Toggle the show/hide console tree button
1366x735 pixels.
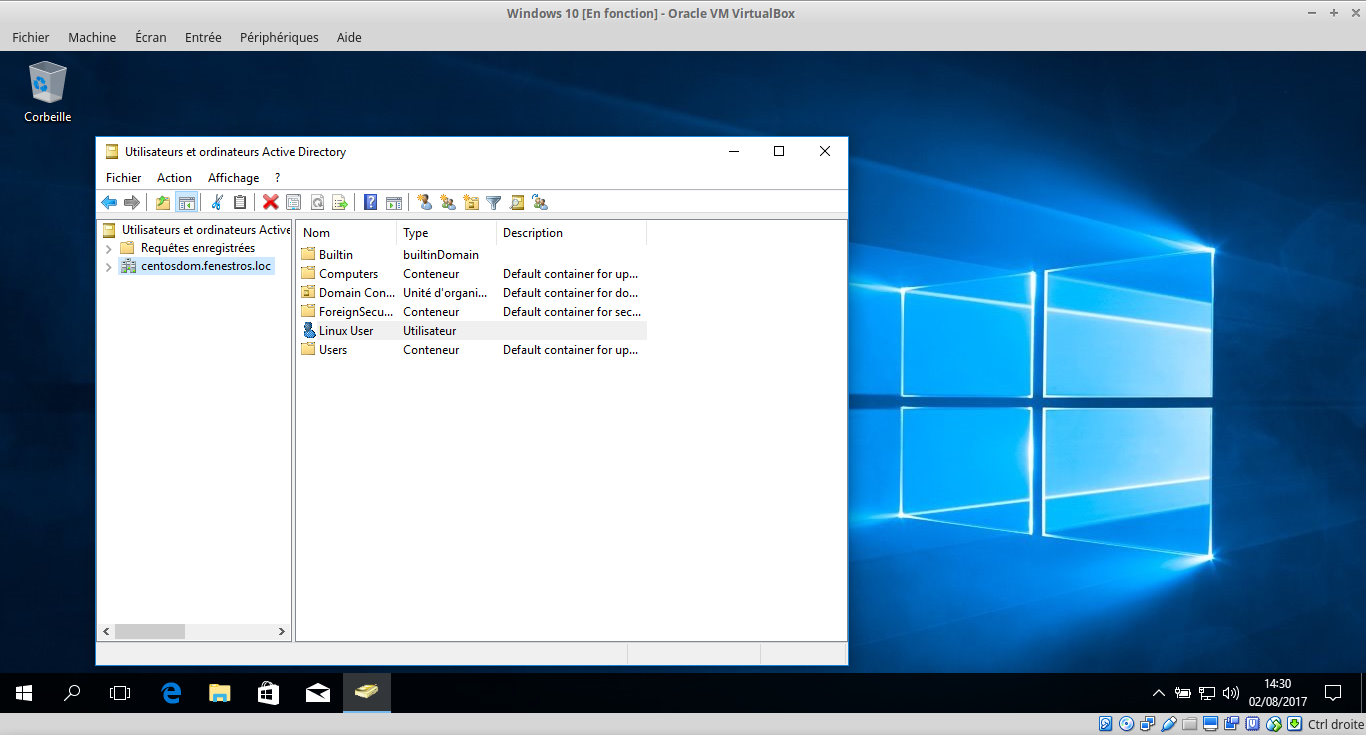click(x=186, y=202)
